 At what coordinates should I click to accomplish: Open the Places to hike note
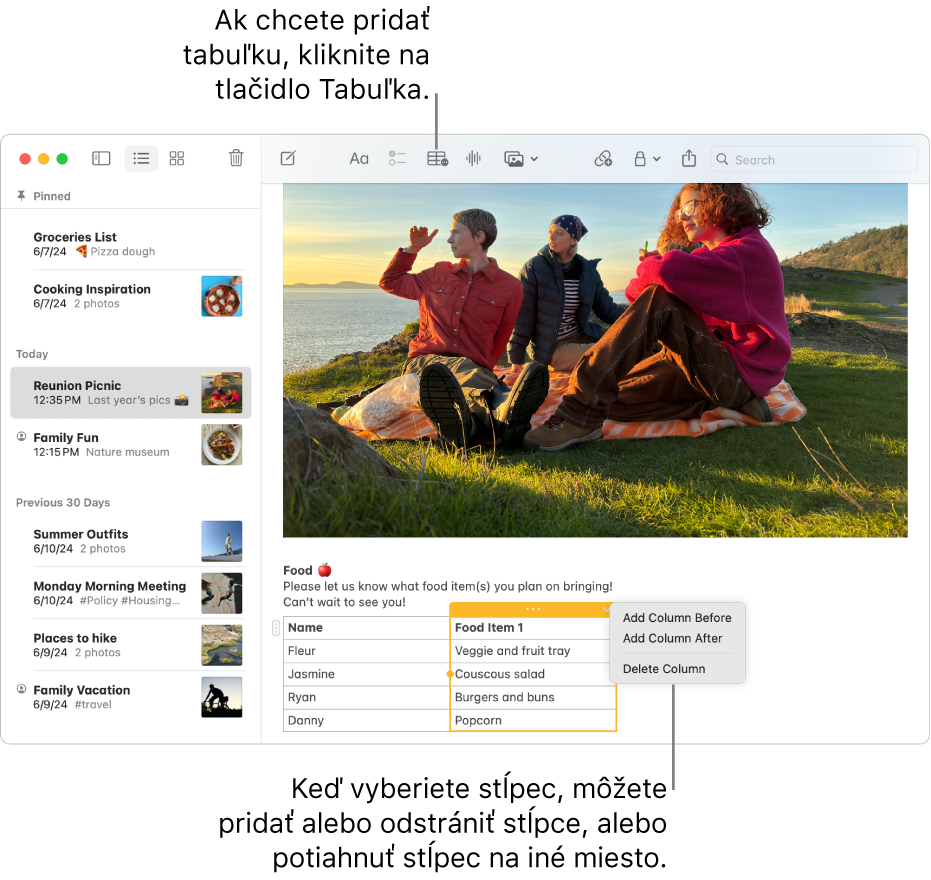pos(131,645)
